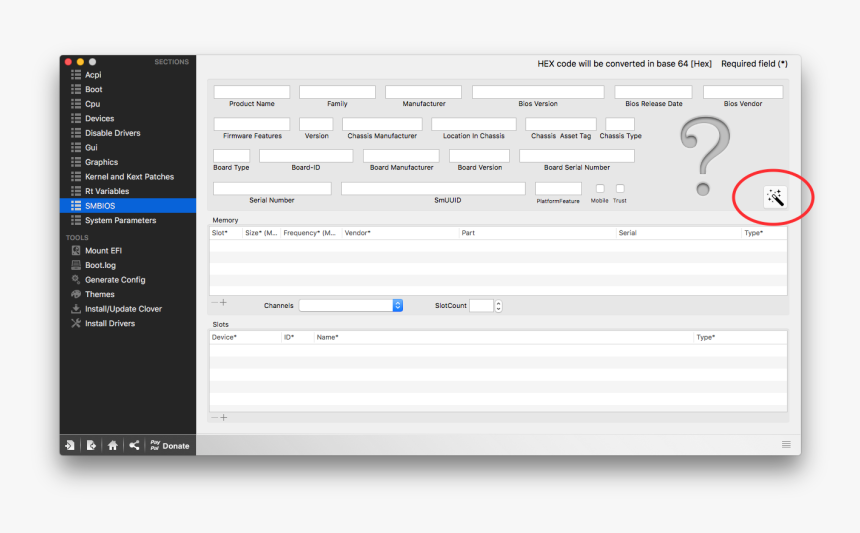Open the Themes tool
Screen dimensions: 860x533
128,294
